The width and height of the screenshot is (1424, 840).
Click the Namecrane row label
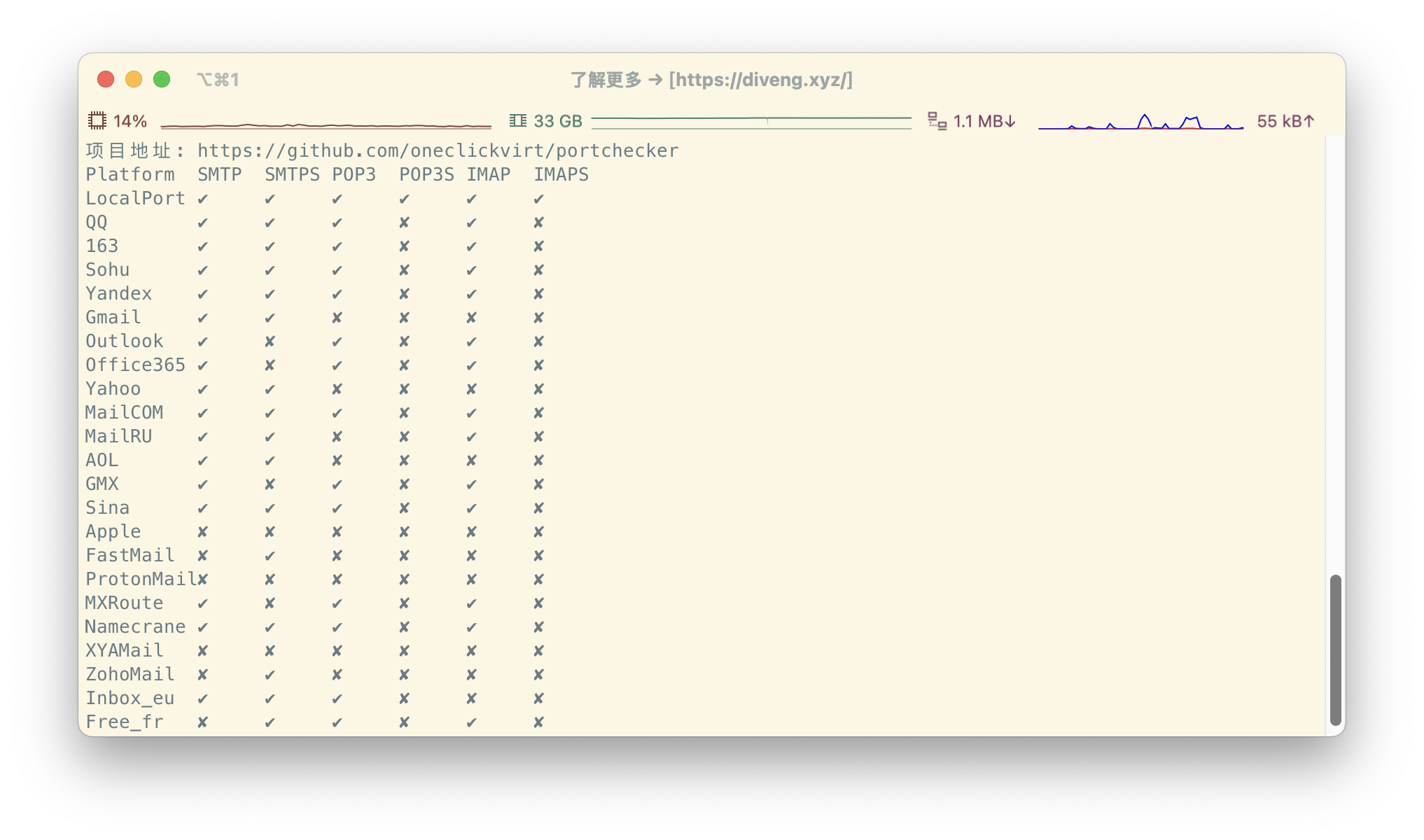[136, 626]
